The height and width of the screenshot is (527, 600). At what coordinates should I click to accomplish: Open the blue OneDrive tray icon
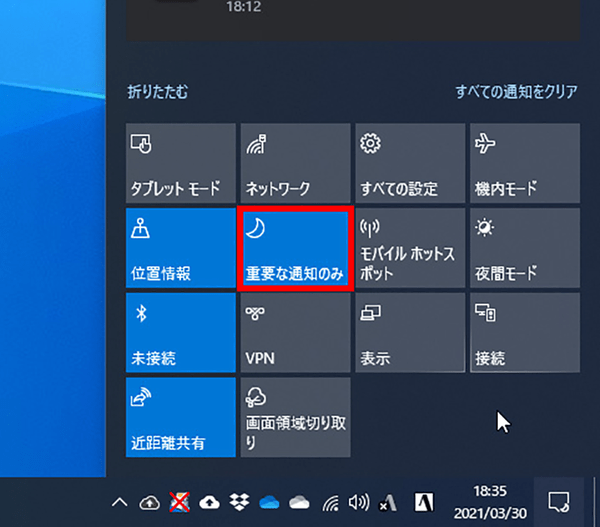pos(269,503)
